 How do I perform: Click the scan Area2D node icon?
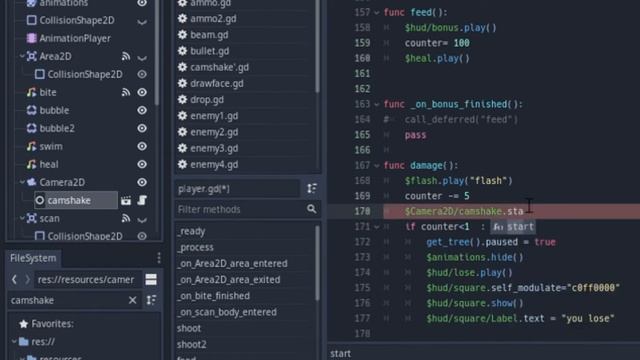pos(31,218)
